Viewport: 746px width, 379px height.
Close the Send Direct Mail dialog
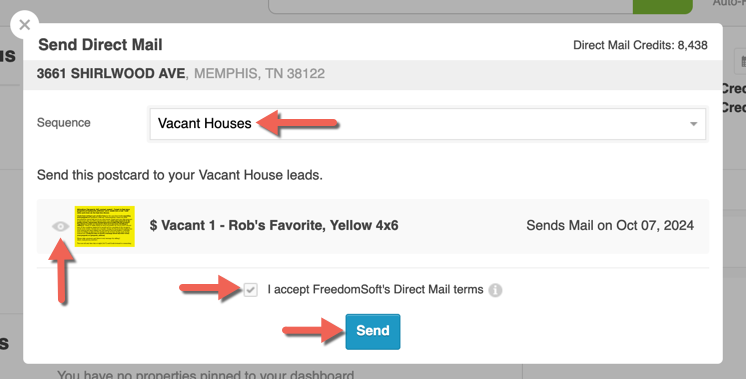click(x=24, y=25)
